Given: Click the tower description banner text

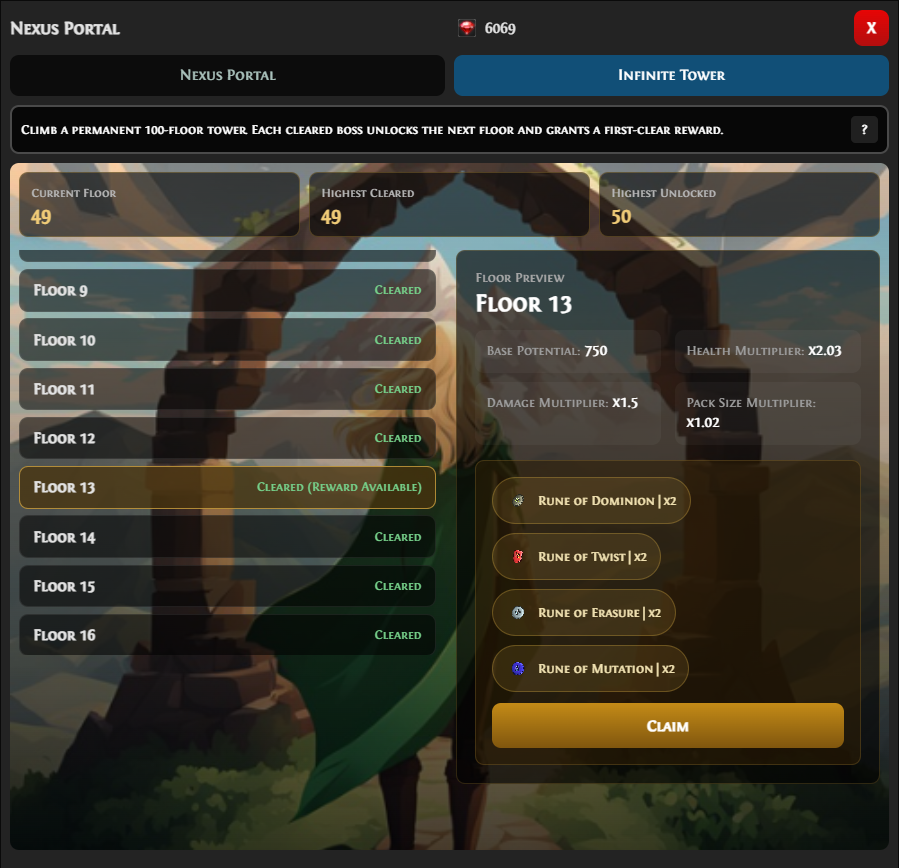Looking at the screenshot, I should click(x=372, y=130).
